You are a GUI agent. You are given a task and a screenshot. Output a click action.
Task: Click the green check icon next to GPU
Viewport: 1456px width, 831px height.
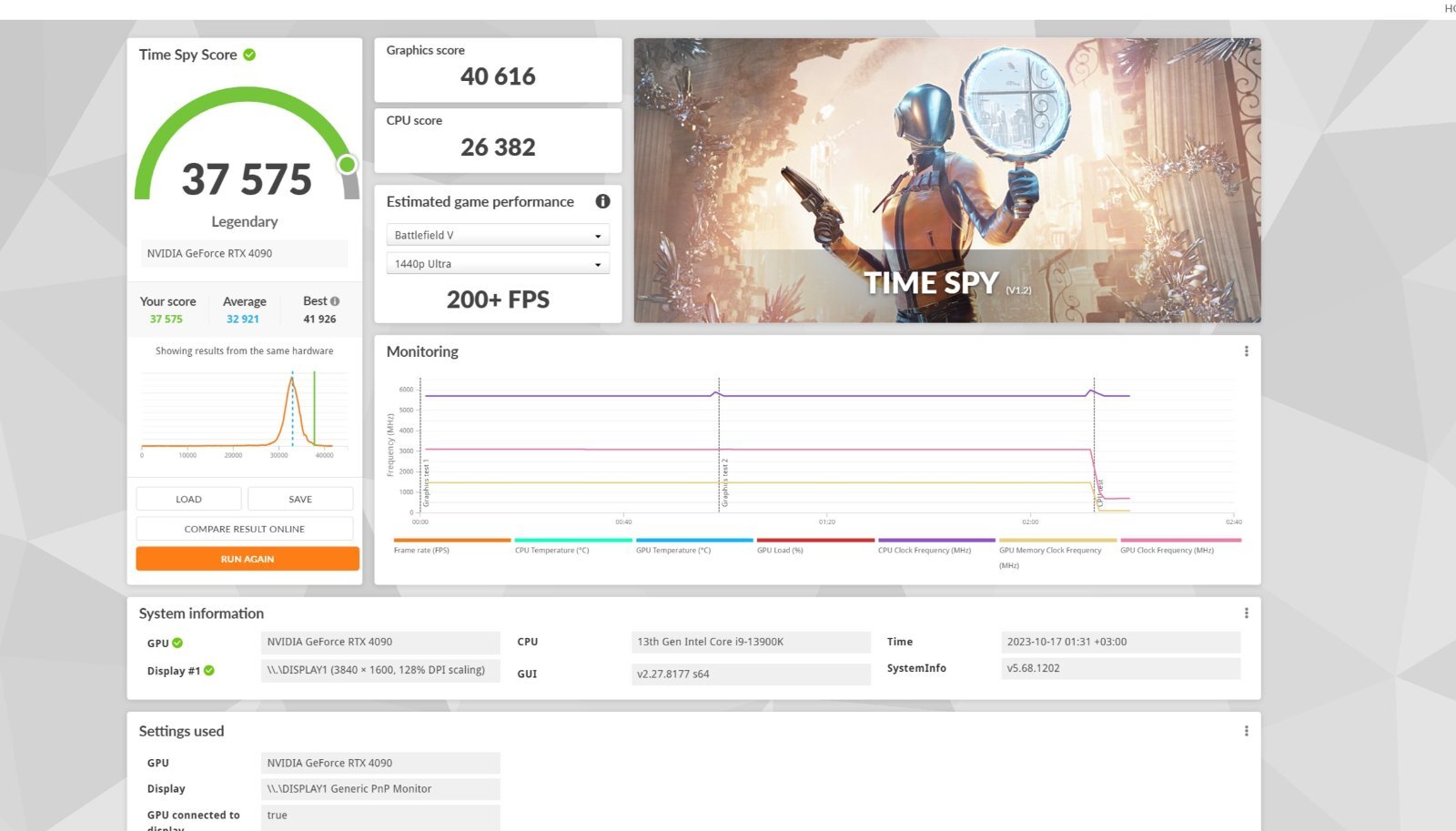click(177, 643)
